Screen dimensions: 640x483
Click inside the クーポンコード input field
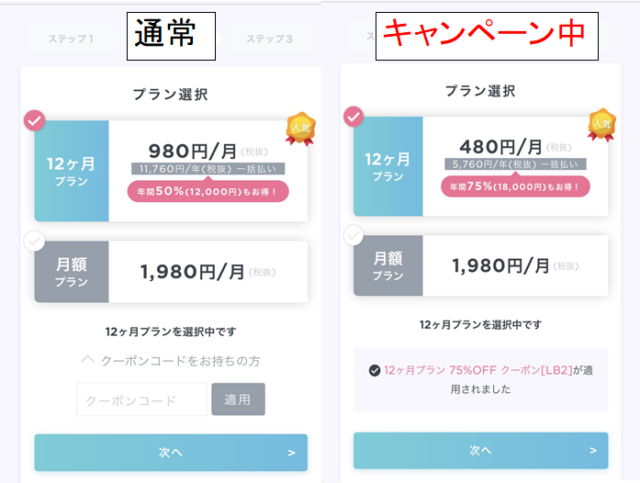point(142,399)
